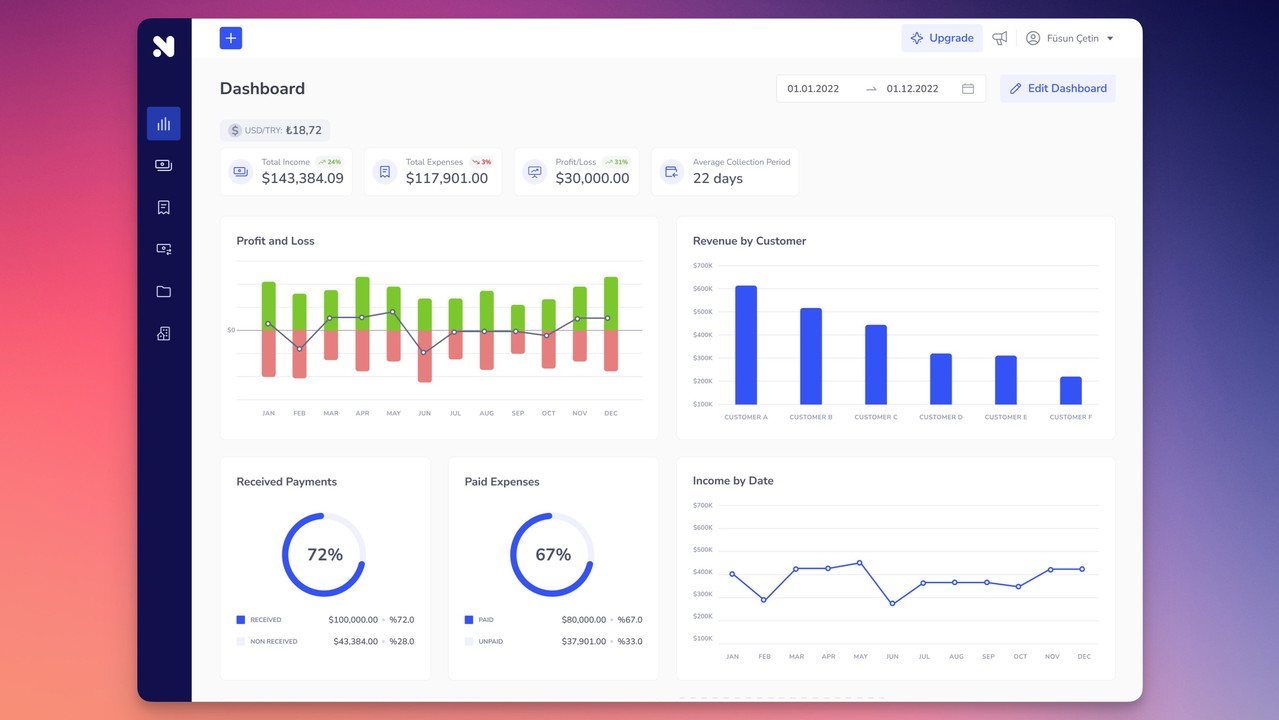Click the N logo in sidebar
Image resolution: width=1279 pixels, height=720 pixels.
pos(163,46)
